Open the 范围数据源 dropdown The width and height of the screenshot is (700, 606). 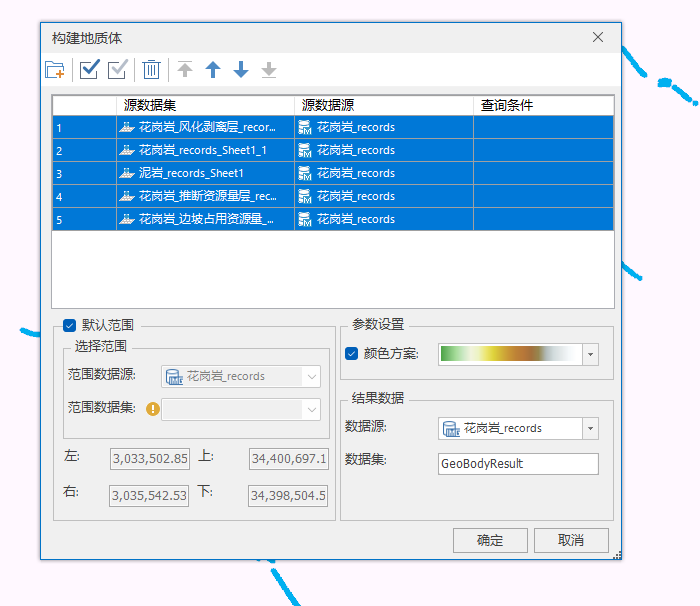pos(312,376)
